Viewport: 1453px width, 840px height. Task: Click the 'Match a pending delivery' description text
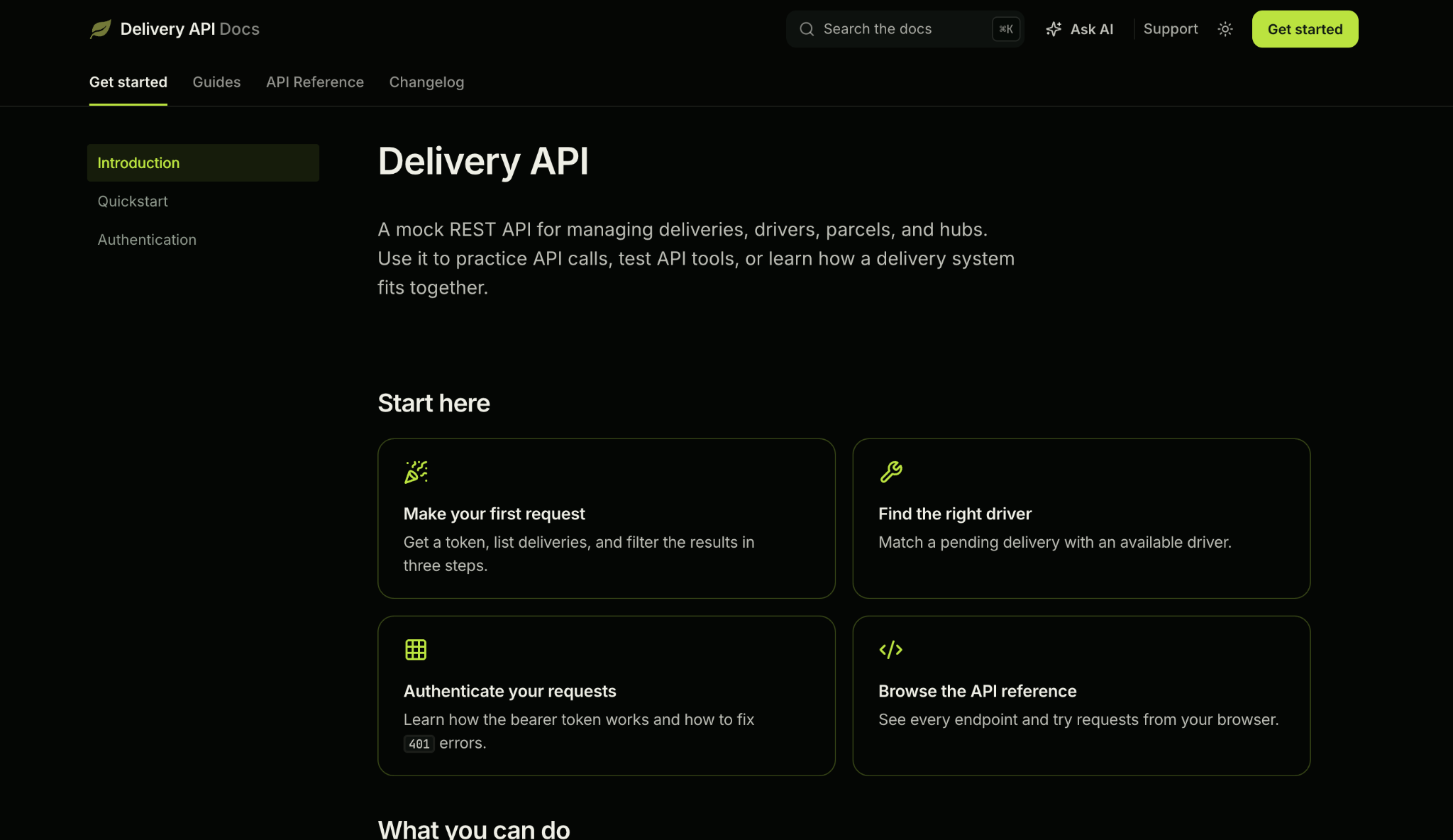coord(1054,542)
